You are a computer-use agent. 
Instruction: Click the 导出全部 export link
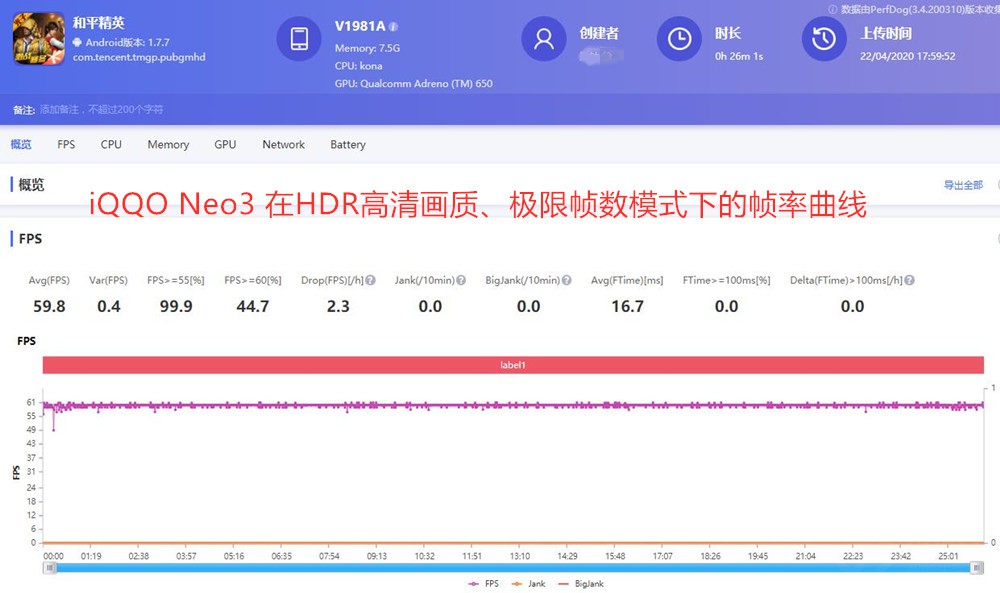(963, 185)
